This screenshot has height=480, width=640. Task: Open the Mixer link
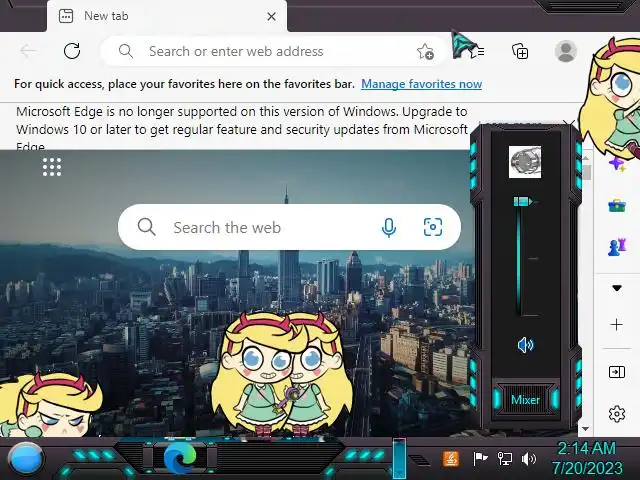coord(525,400)
